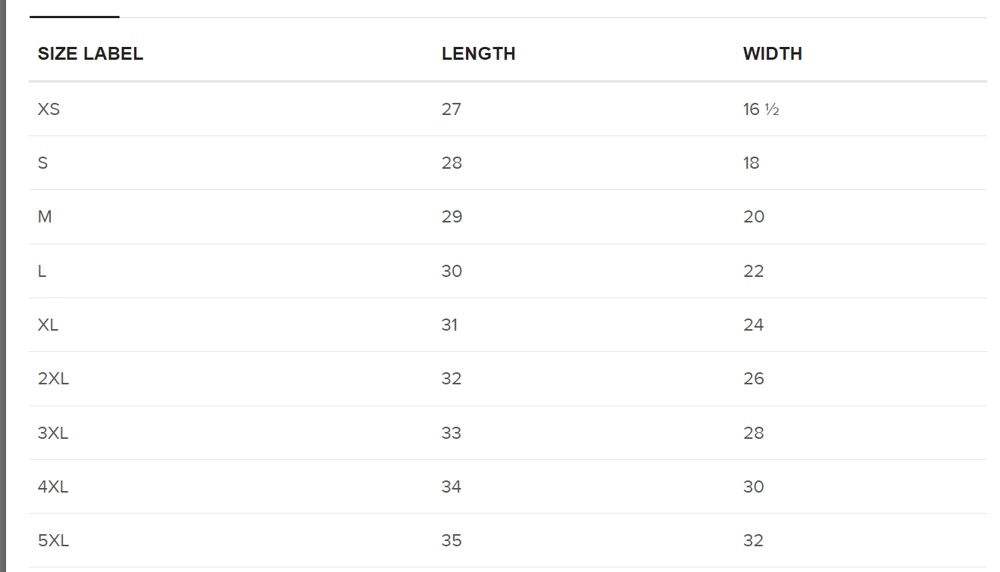This screenshot has width=1000, height=572.
Task: Click the active tab underline indicator
Action: [74, 17]
